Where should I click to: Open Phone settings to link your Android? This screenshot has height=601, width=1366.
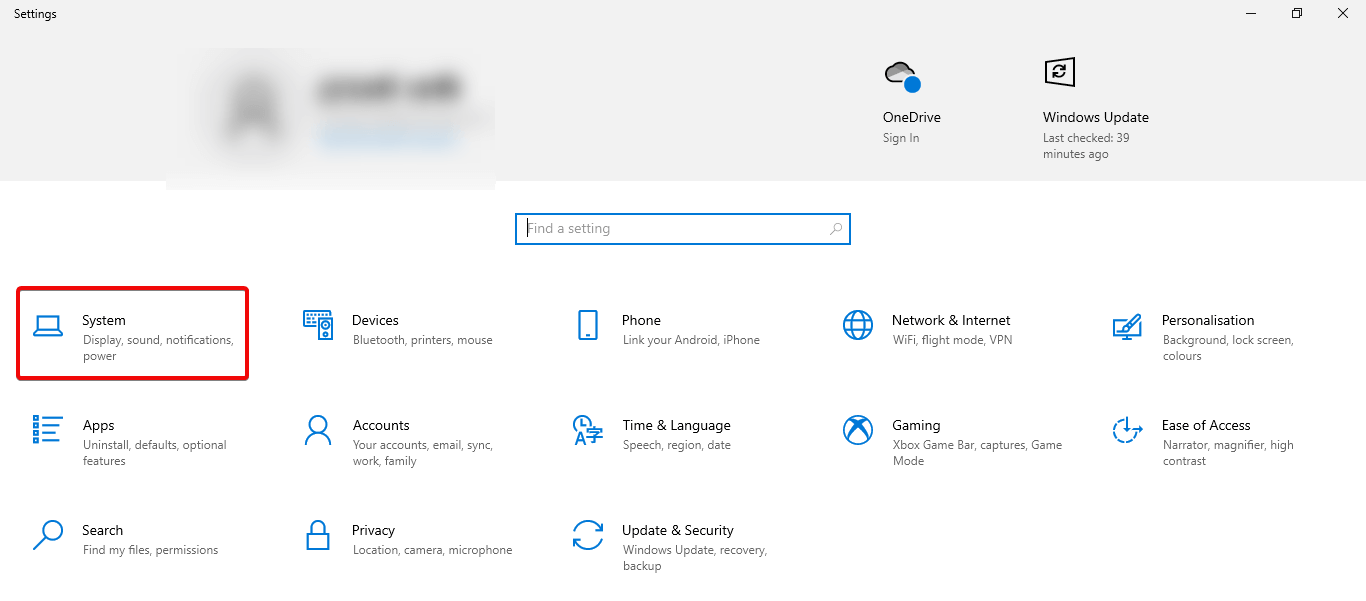(660, 328)
